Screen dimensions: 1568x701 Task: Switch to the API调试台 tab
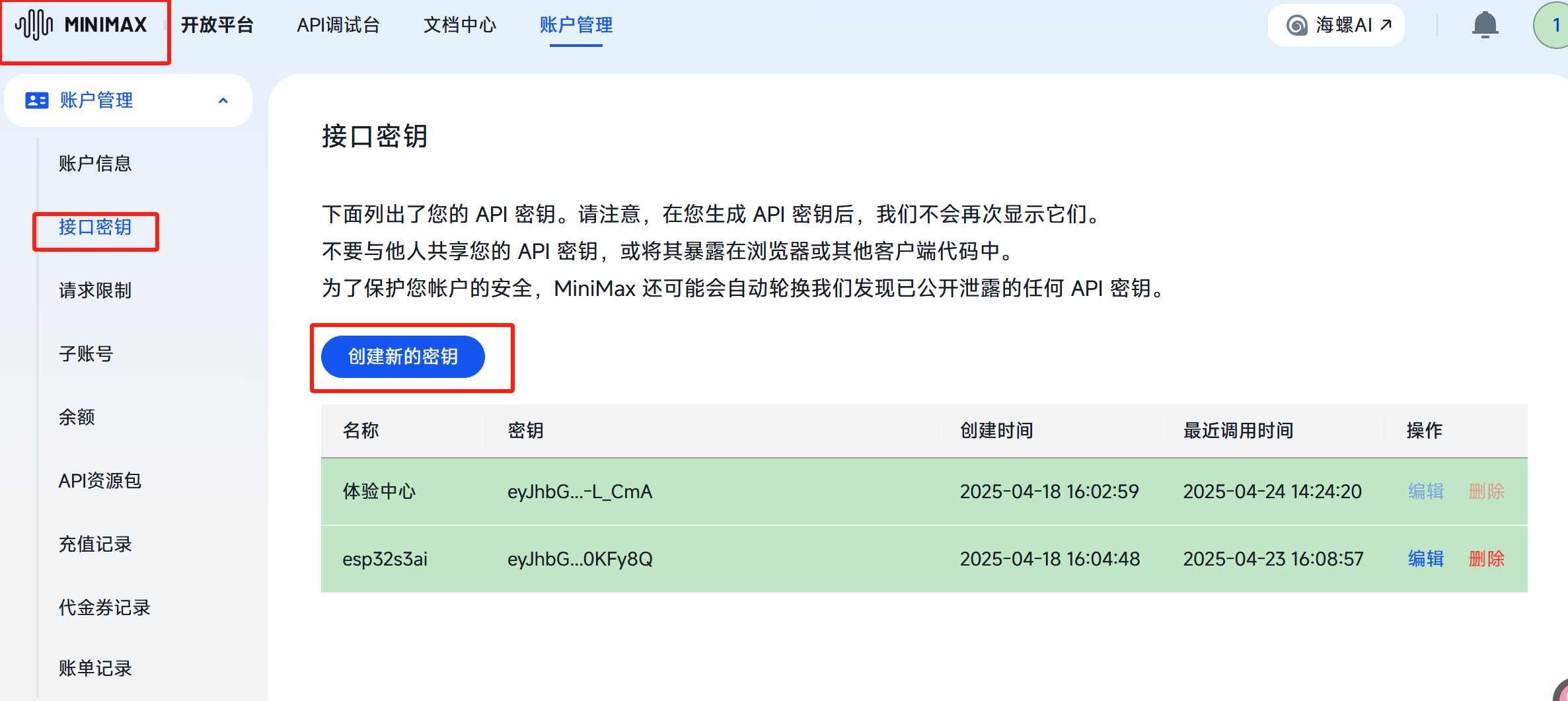pos(338,25)
